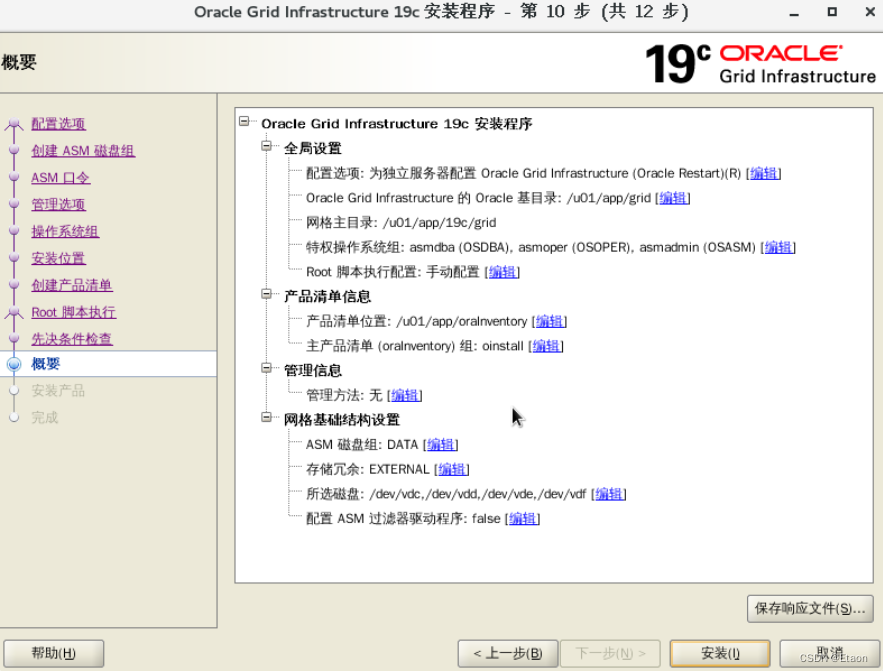The height and width of the screenshot is (672, 883).
Task: Go to the 安装位置 step
Action: [59, 259]
